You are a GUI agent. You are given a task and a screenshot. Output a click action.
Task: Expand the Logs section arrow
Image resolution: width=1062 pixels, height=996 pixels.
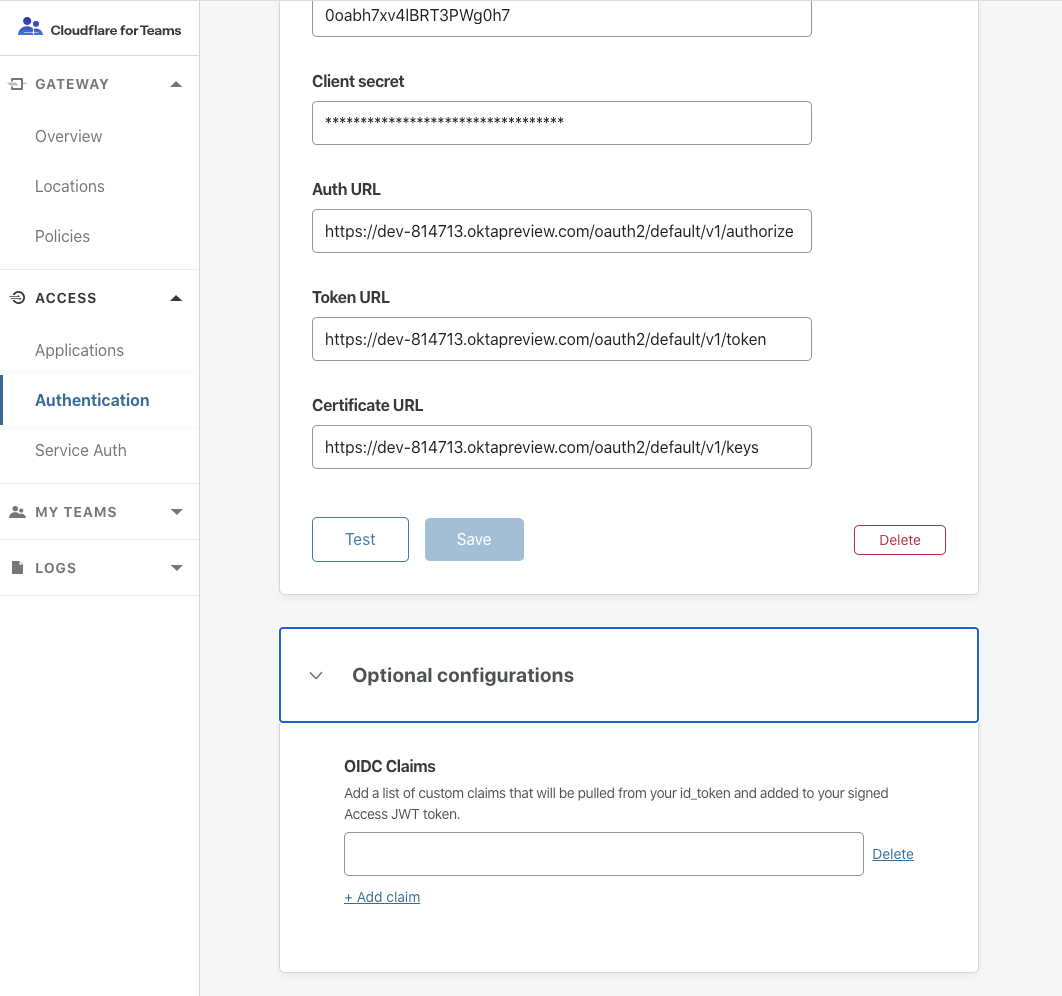pos(177,568)
